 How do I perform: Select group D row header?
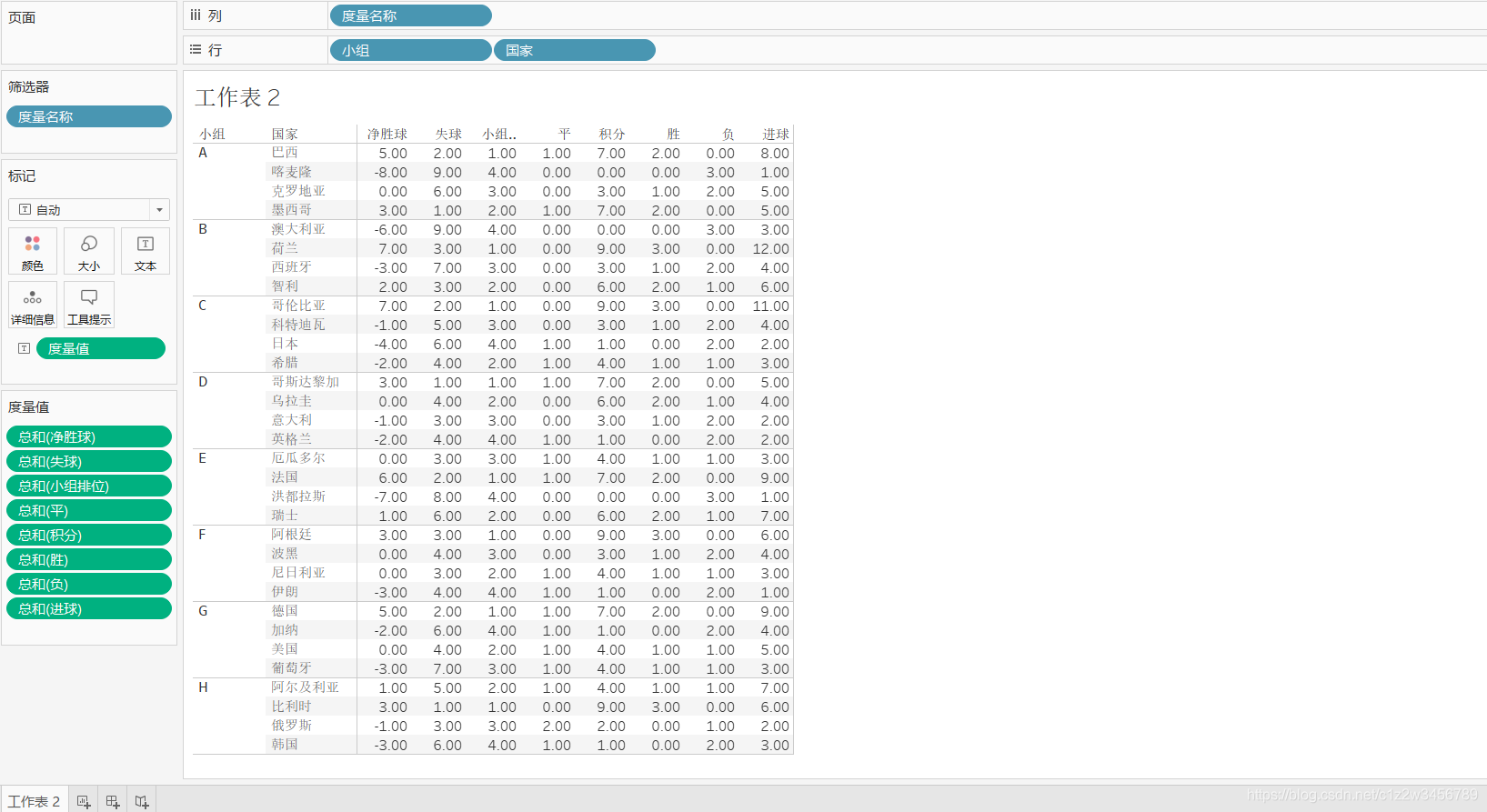(203, 382)
